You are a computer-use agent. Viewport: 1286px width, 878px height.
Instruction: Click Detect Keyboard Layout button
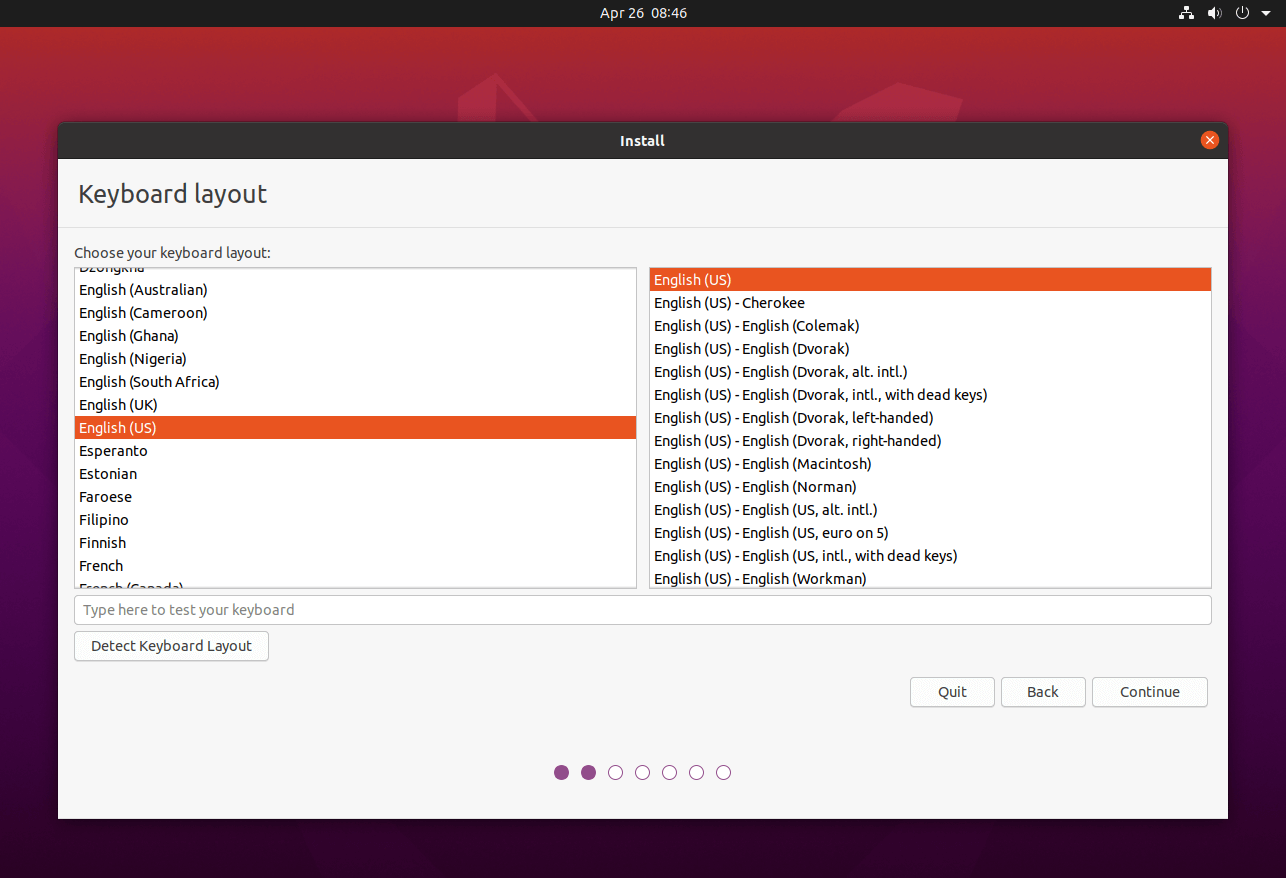(x=171, y=646)
